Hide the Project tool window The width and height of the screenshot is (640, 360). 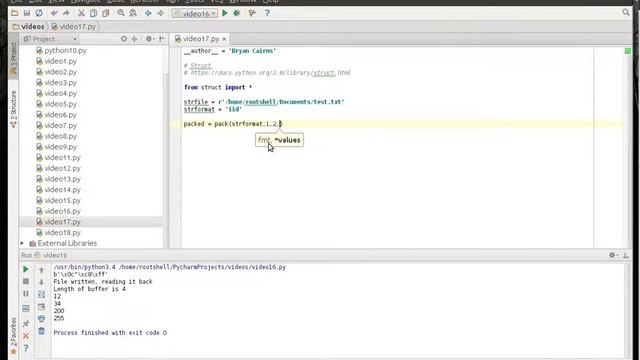coord(162,39)
